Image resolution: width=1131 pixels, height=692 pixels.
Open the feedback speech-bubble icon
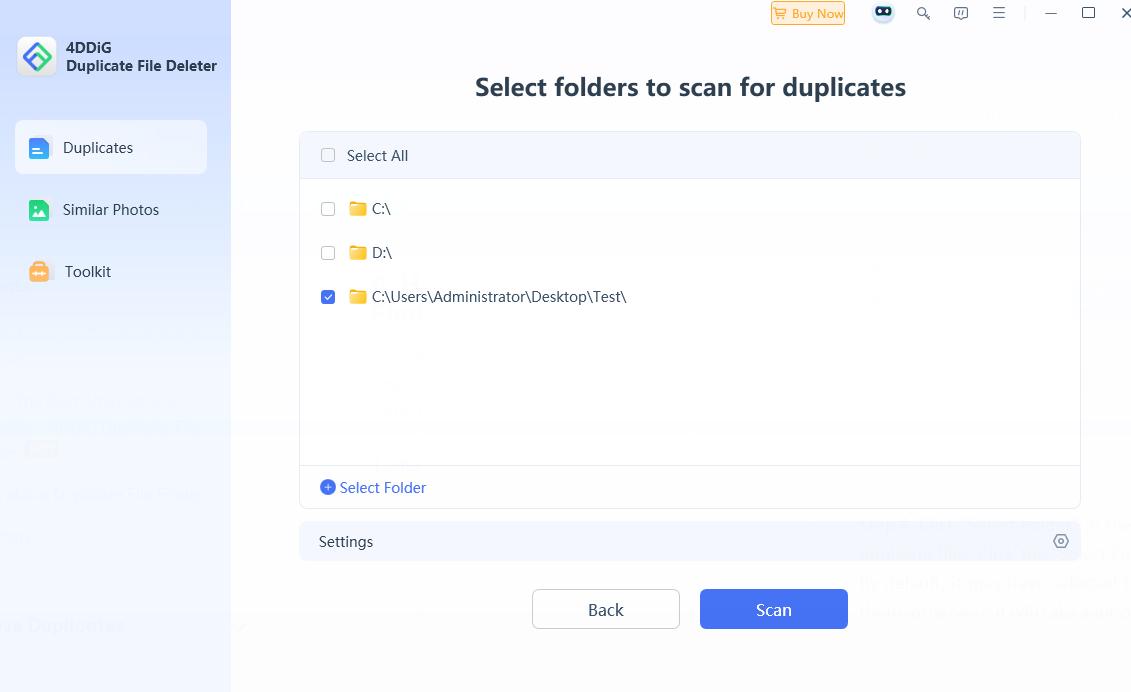(961, 13)
